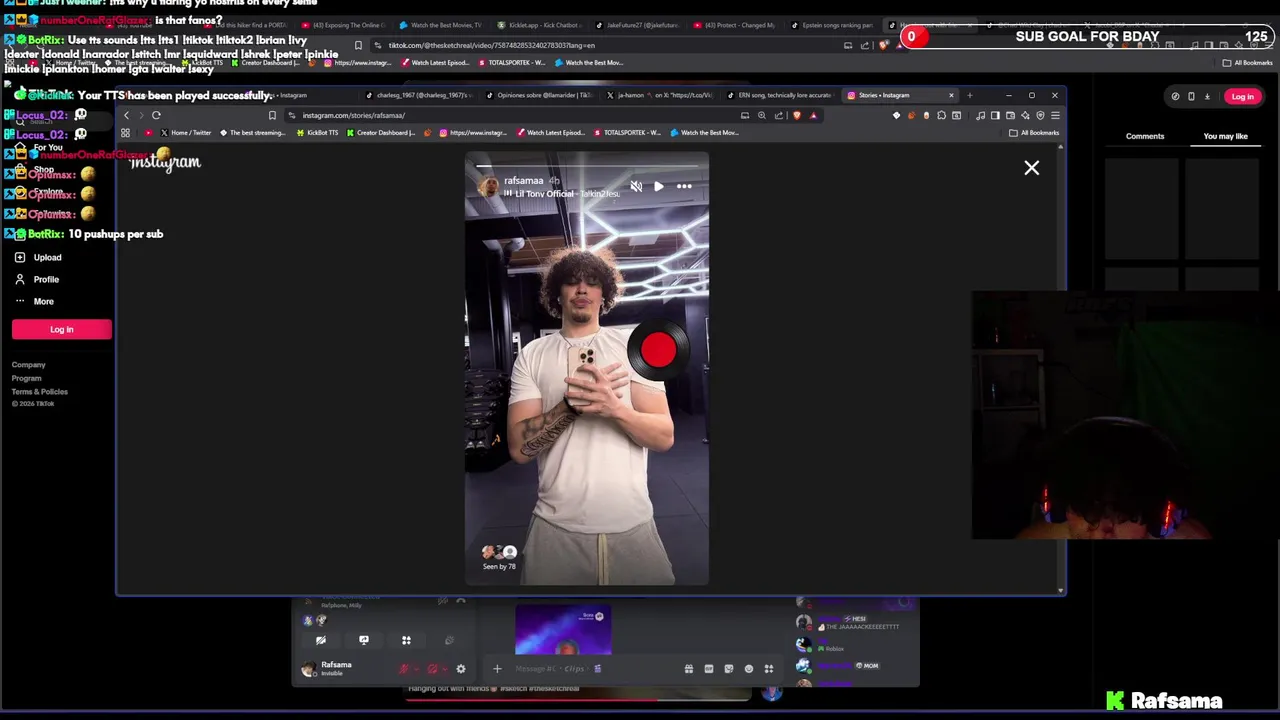Open the Discord emoji picker
This screenshot has width=1280, height=720.
click(749, 669)
